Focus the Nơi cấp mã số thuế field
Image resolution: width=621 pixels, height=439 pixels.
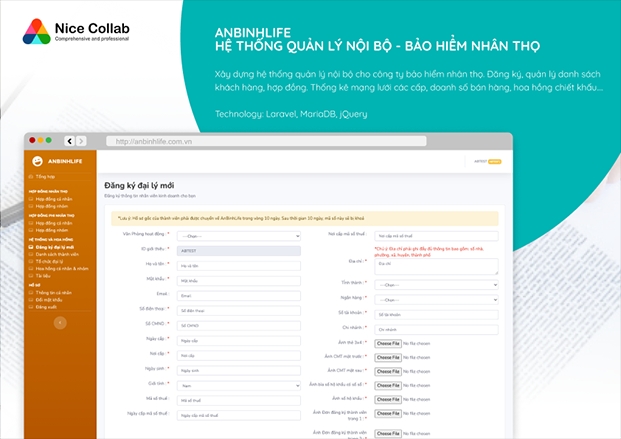point(436,236)
